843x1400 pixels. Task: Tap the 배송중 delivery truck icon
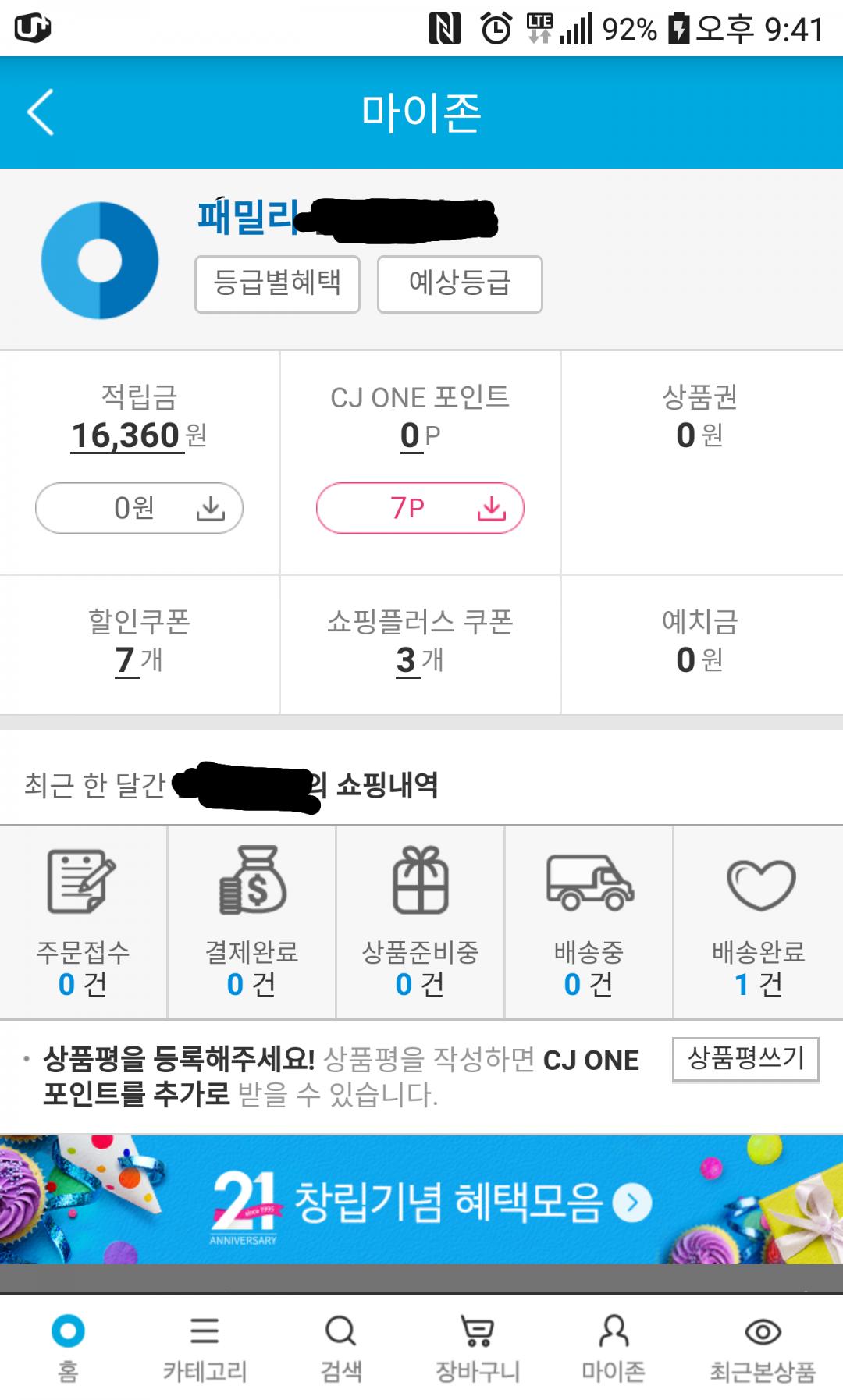589,883
